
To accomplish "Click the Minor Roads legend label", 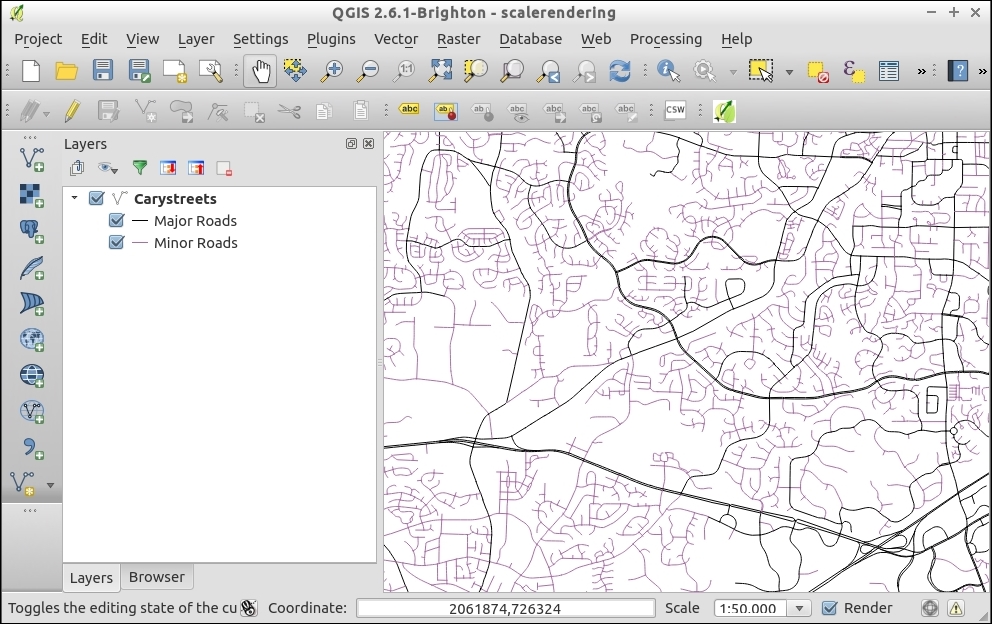I will point(195,243).
